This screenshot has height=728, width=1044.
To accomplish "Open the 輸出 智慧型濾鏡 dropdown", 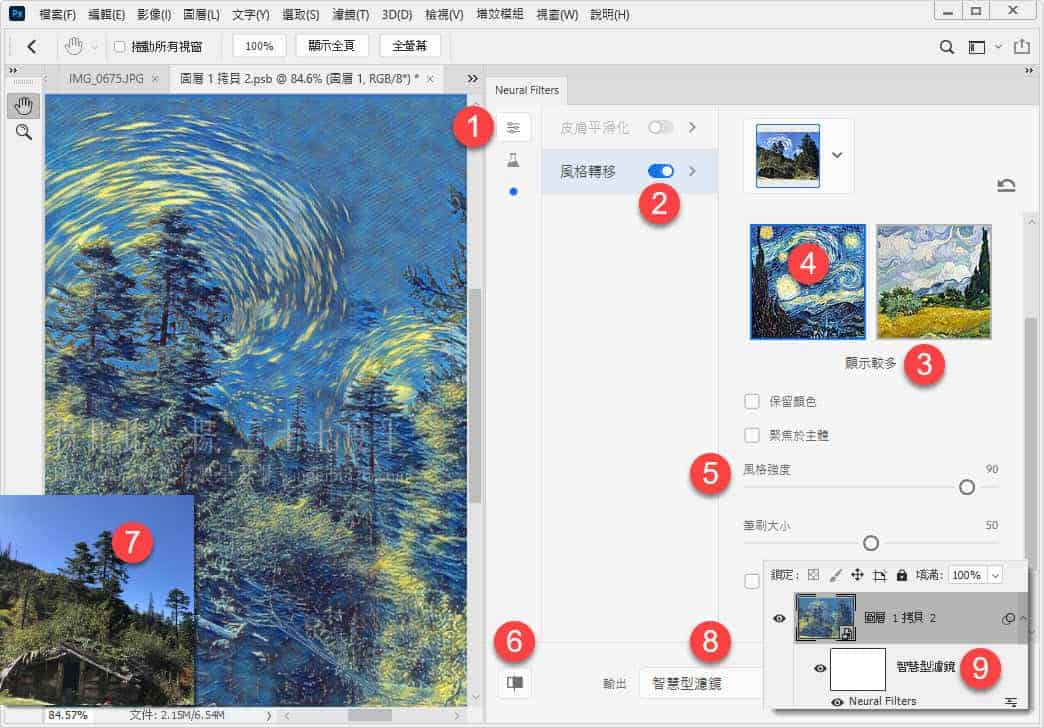I will pyautogui.click(x=700, y=683).
